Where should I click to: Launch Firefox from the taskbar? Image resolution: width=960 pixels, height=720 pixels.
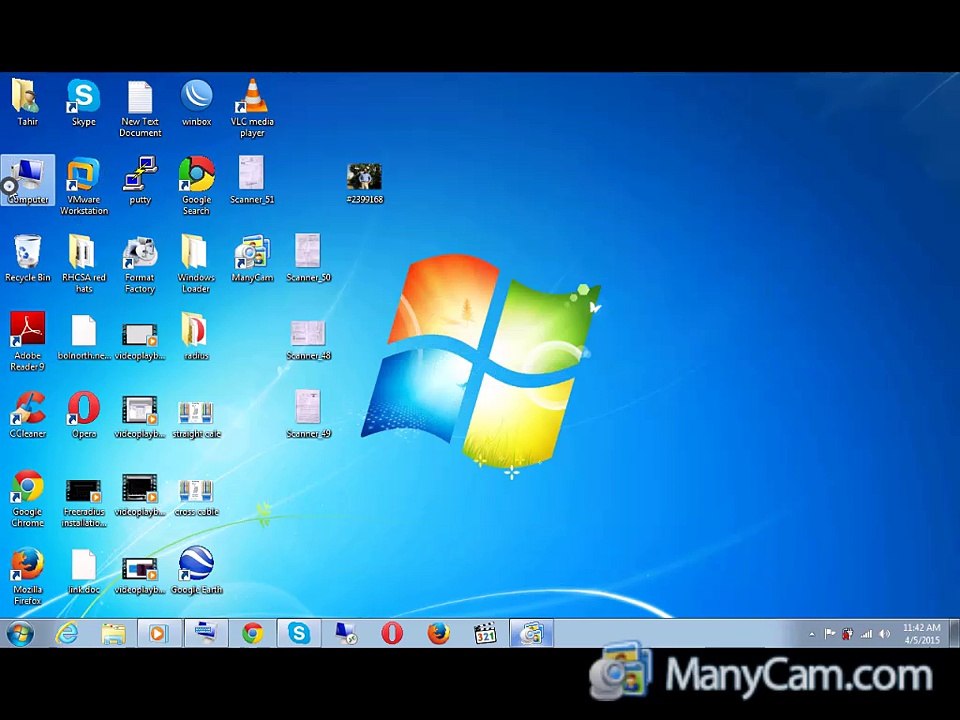[x=438, y=633]
